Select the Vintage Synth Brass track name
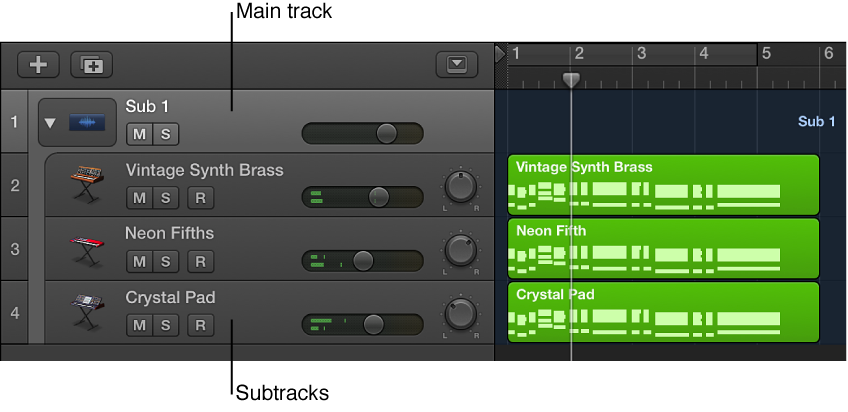The width and height of the screenshot is (848, 412). [x=204, y=170]
